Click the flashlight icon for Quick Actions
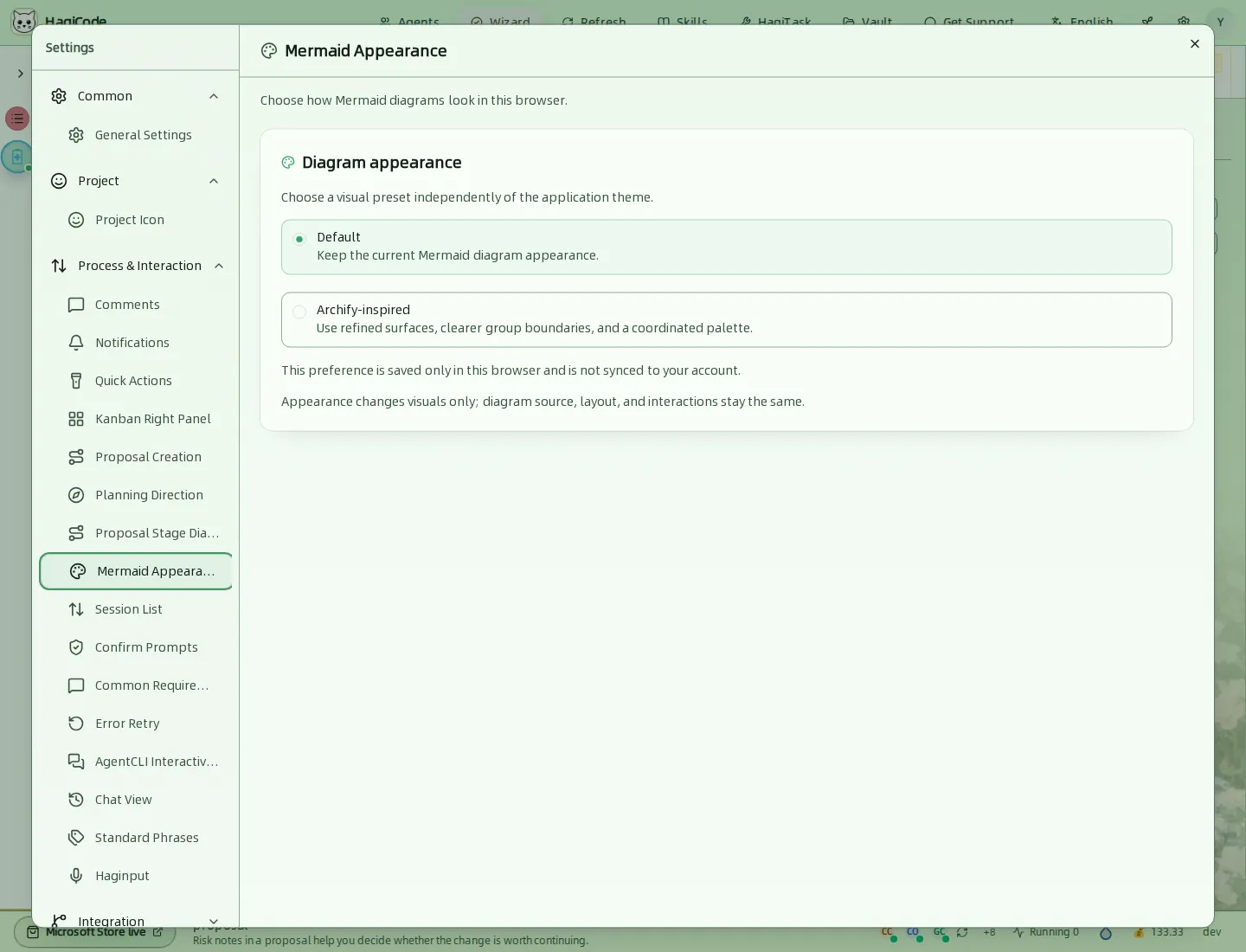The height and width of the screenshot is (952, 1246). [76, 381]
